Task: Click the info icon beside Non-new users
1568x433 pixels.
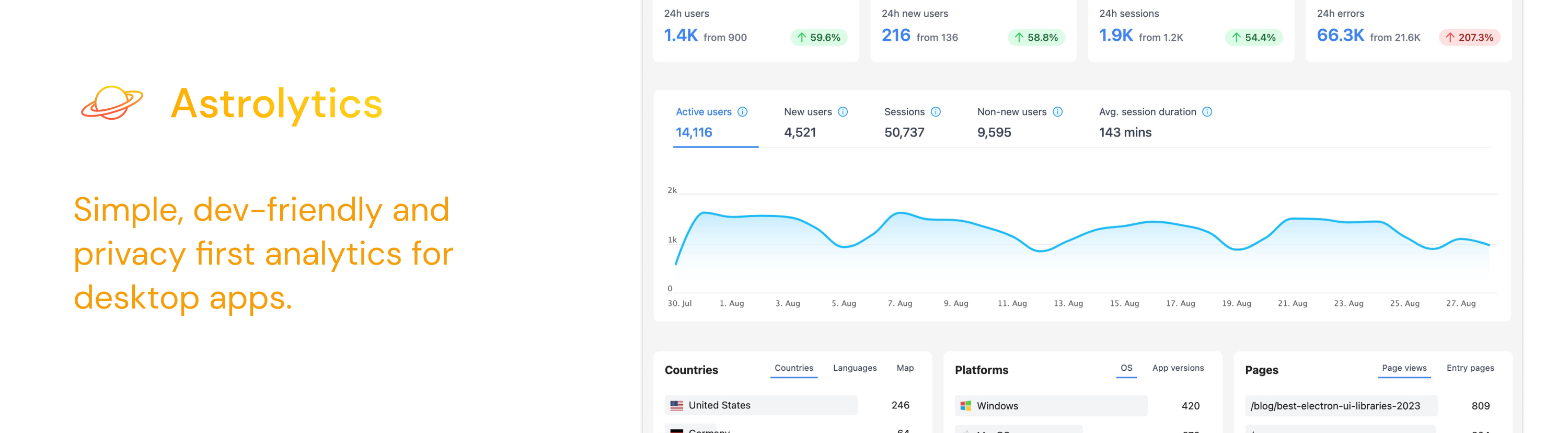Action: pyautogui.click(x=1057, y=111)
